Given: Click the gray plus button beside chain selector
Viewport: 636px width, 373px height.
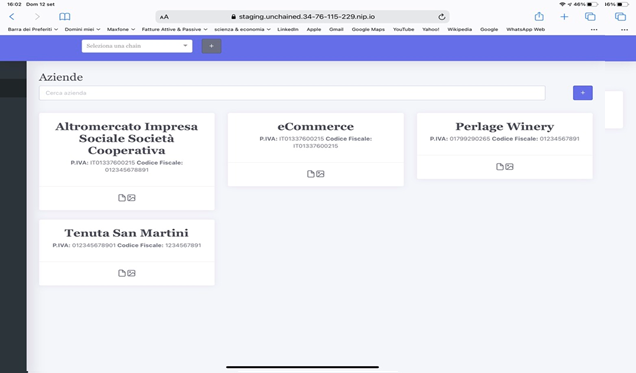Looking at the screenshot, I should click(211, 46).
